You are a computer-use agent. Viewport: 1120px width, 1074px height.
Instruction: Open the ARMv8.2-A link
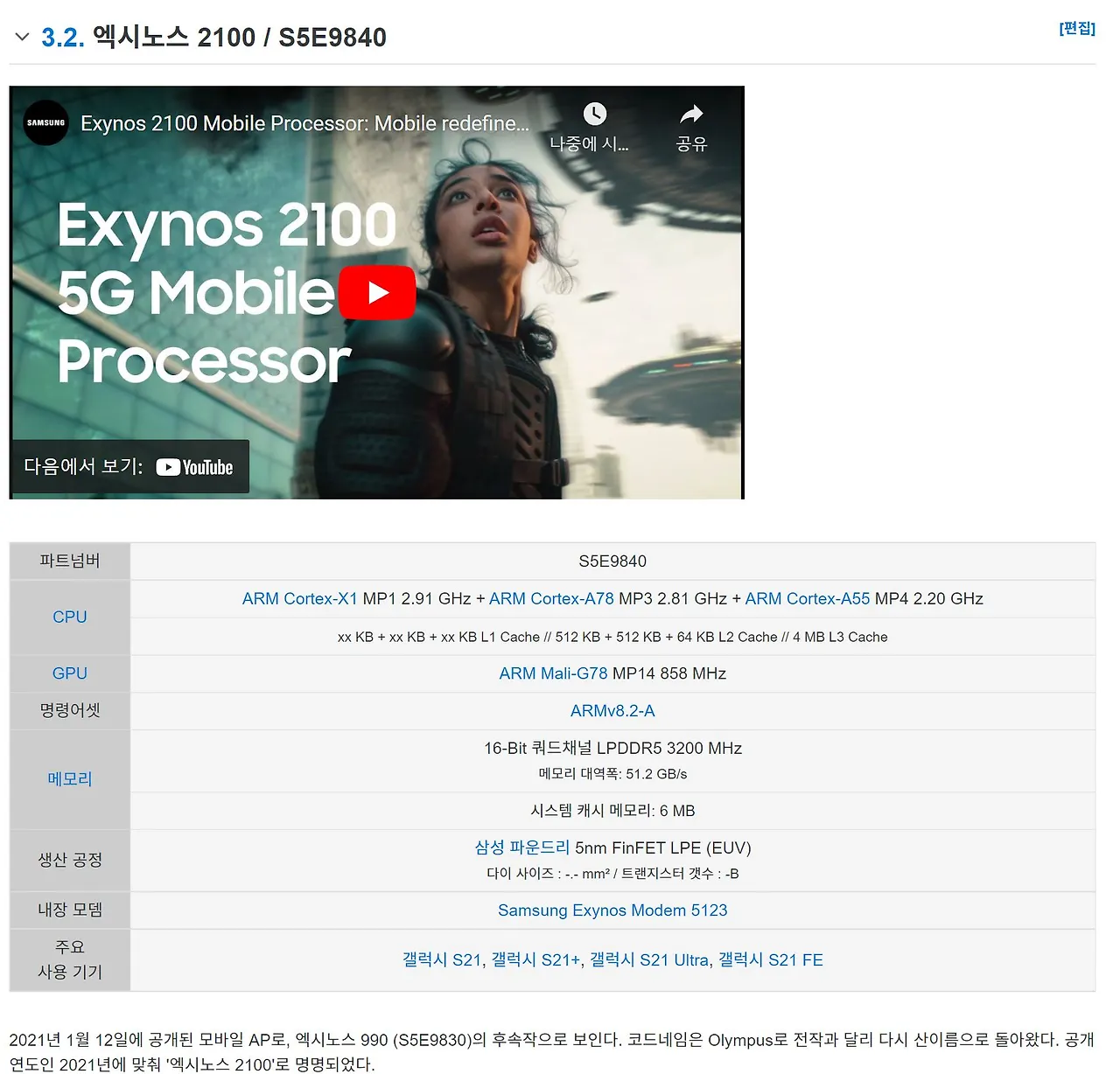[612, 711]
